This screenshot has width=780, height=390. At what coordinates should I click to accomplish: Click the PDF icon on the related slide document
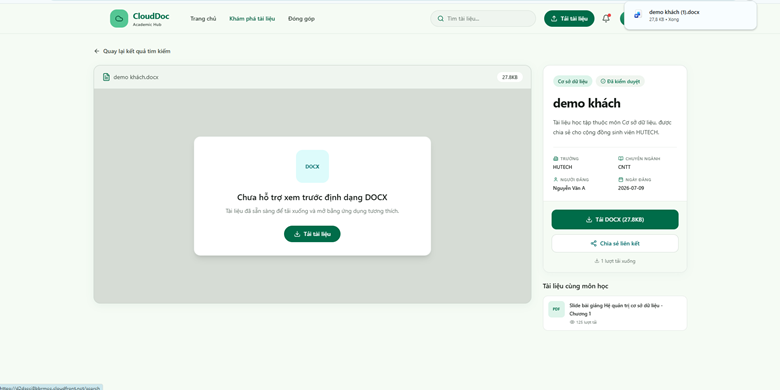pos(556,309)
